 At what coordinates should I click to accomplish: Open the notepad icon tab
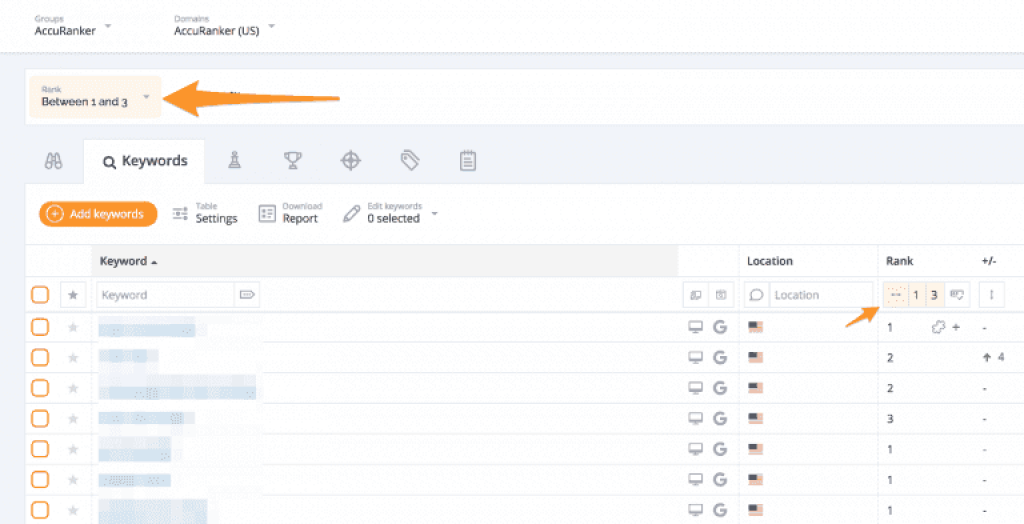[x=467, y=160]
